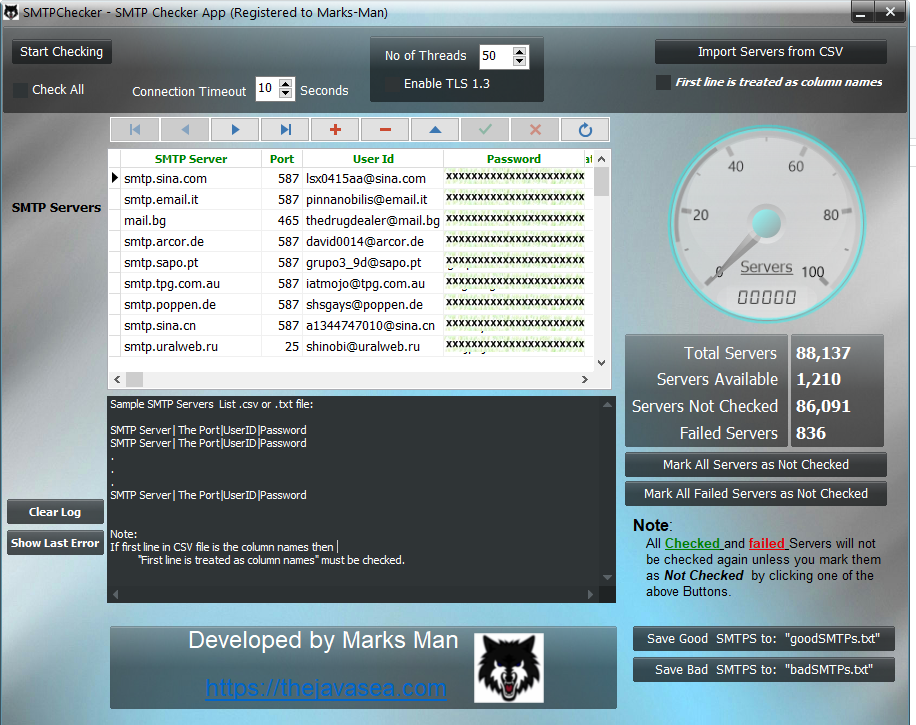Viewport: 916px width, 725px height.
Task: Go to previous server record
Action: coord(185,130)
